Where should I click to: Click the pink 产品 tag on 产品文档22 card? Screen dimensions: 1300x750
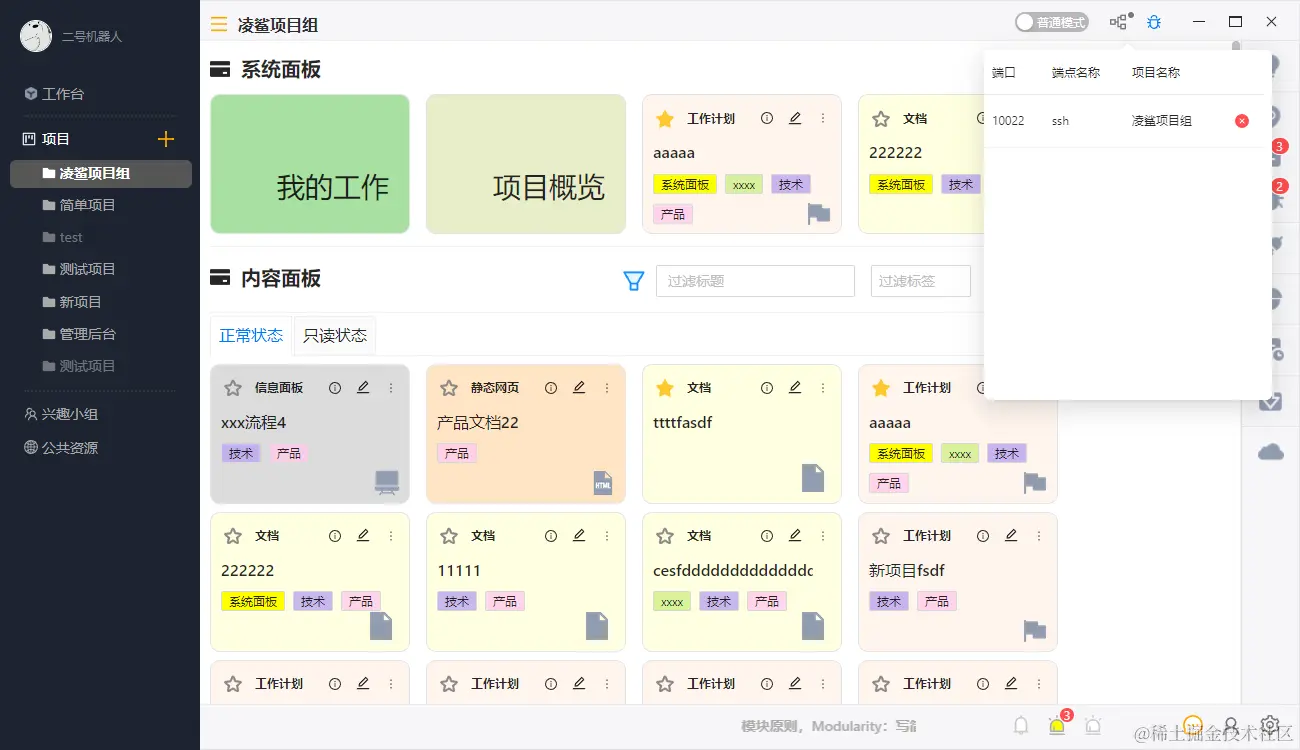[x=457, y=453]
